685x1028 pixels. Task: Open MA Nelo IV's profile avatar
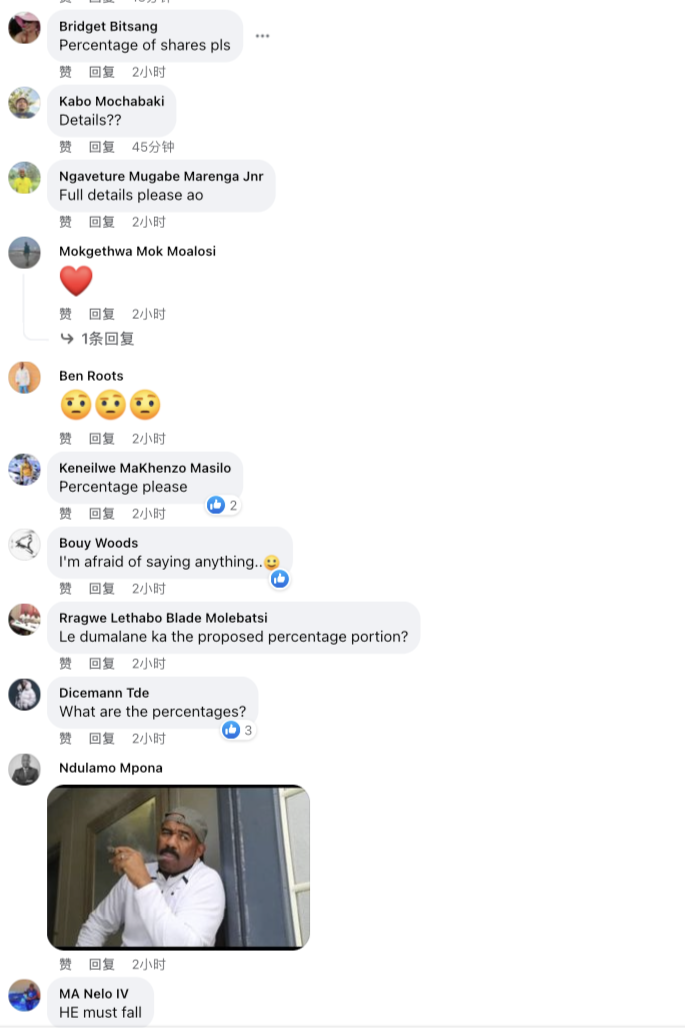(24, 995)
